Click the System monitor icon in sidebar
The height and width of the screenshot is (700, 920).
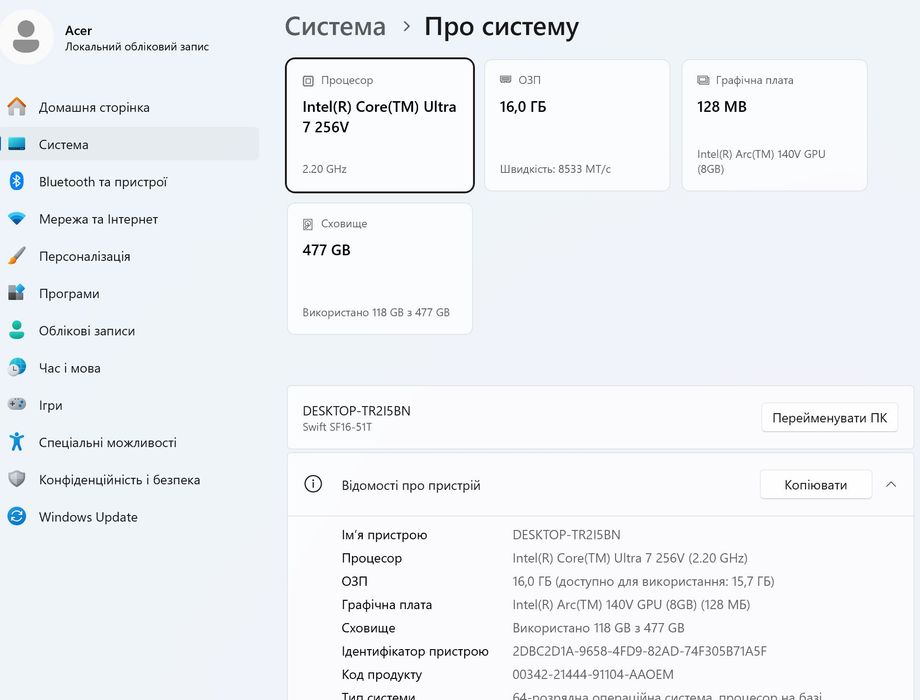pyautogui.click(x=16, y=144)
